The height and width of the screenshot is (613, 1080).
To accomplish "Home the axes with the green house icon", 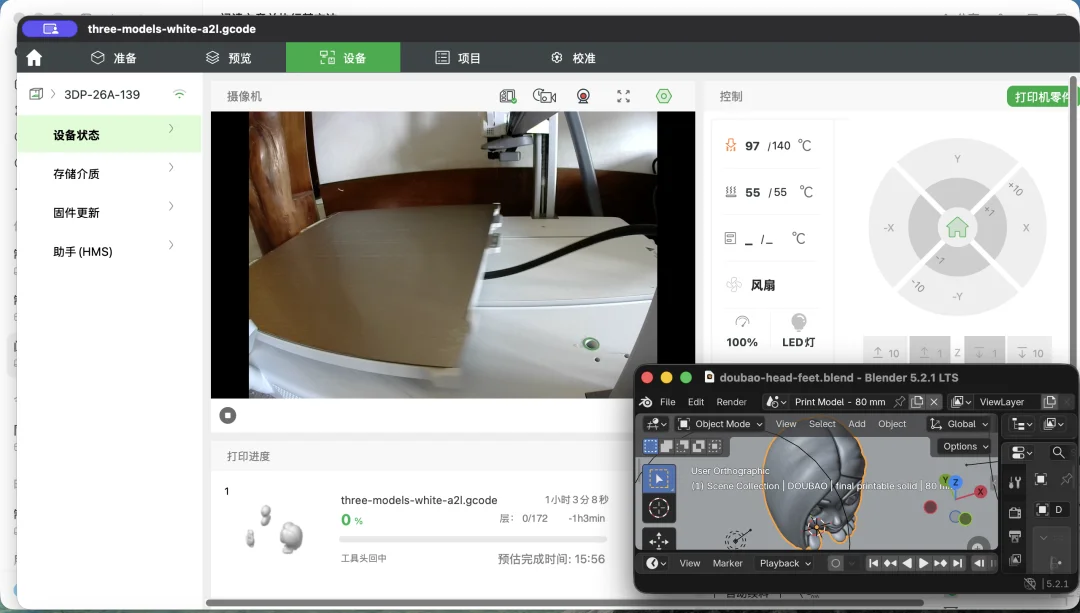I will pyautogui.click(x=957, y=227).
